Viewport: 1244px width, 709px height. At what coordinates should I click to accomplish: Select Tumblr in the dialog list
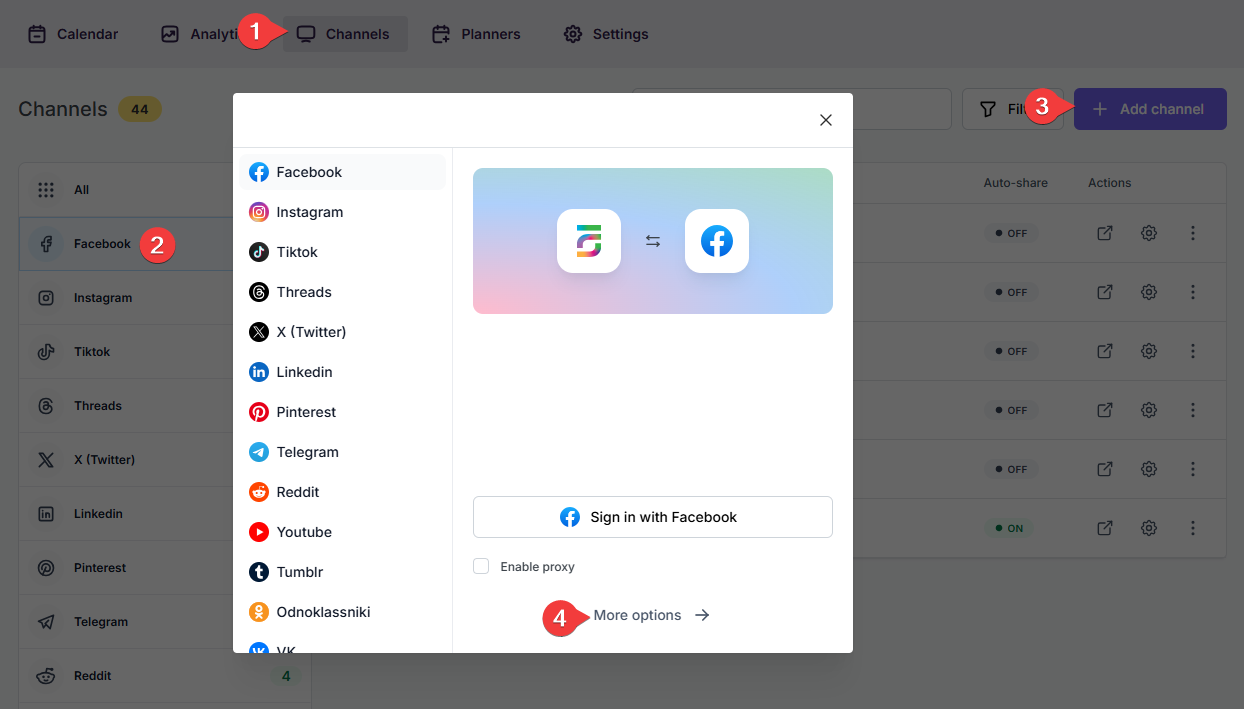[x=343, y=572]
